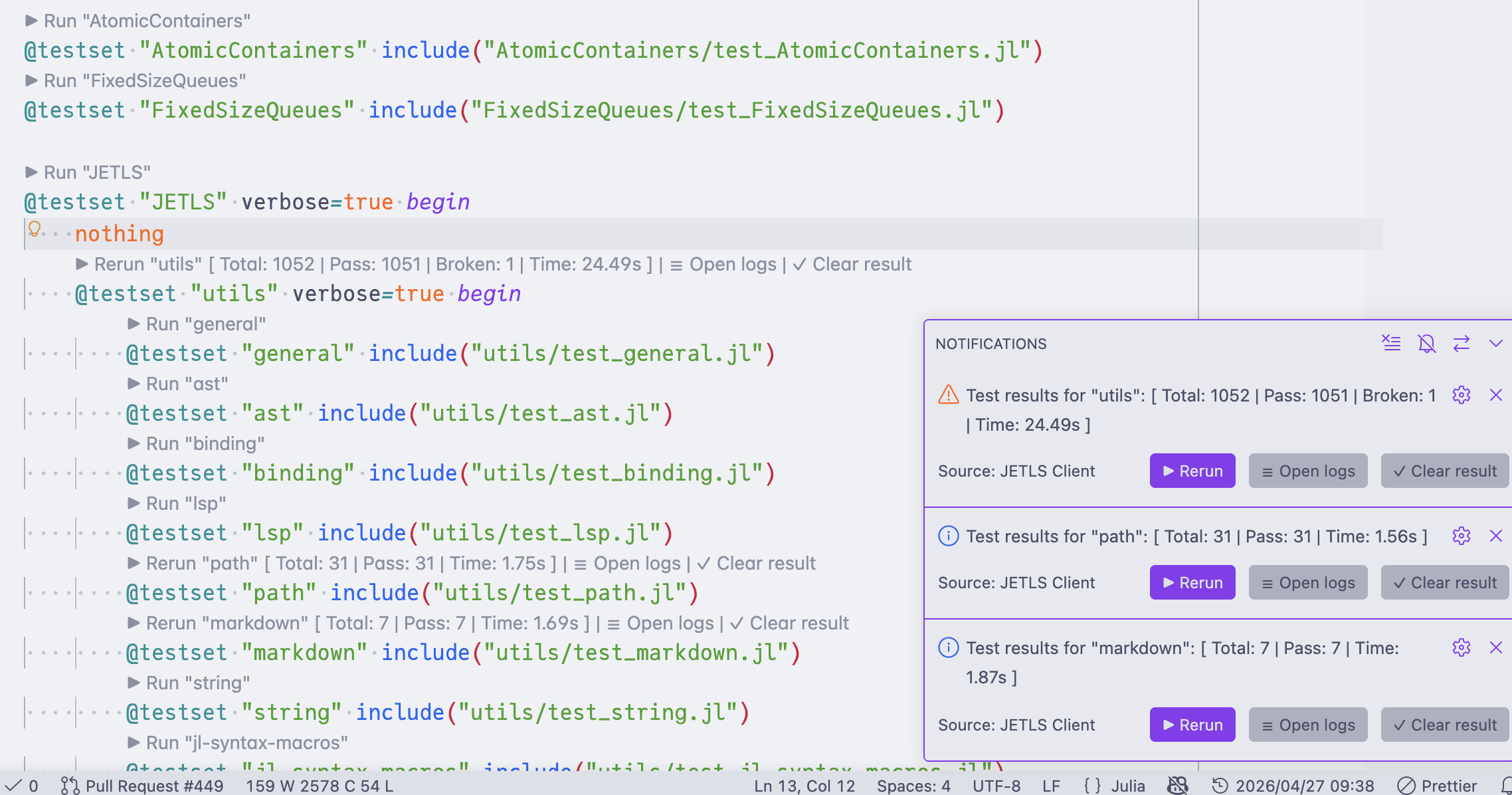Open logs code lens on the path line
This screenshot has height=795, width=1512.
coord(627,563)
